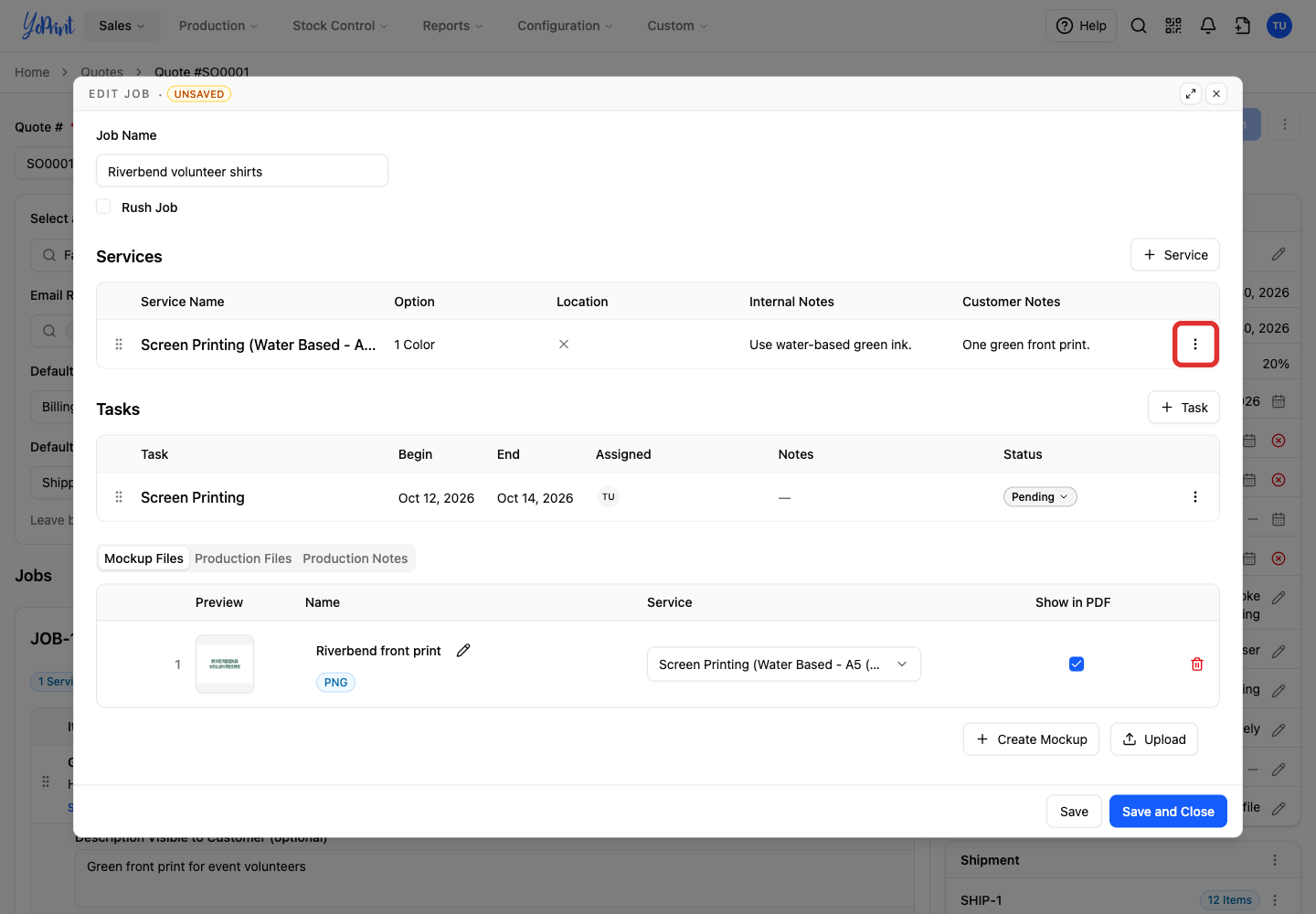1316x914 pixels.
Task: Expand the Stock Control menu
Action: click(x=340, y=26)
